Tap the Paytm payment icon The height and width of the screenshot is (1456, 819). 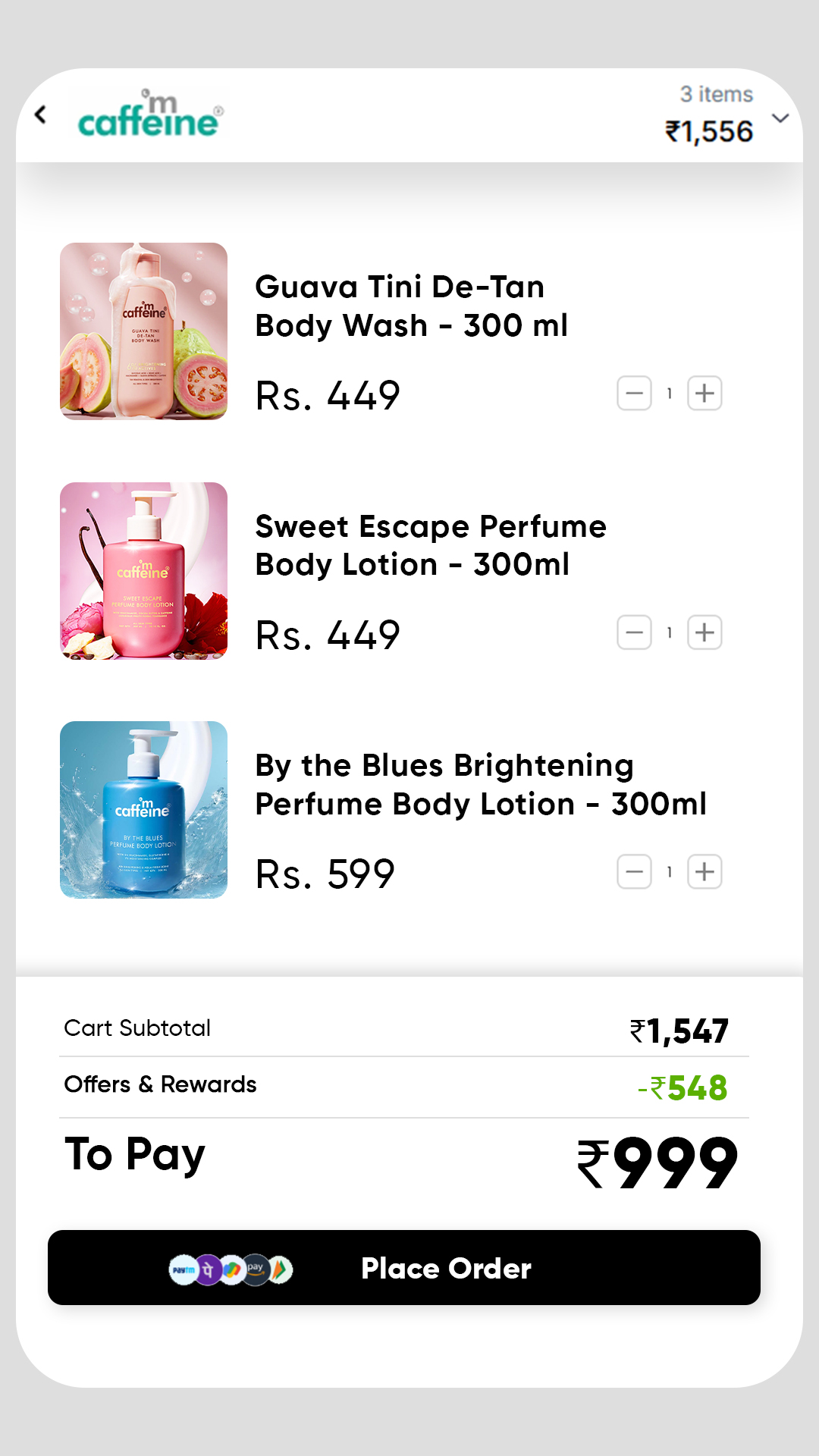(x=183, y=1269)
